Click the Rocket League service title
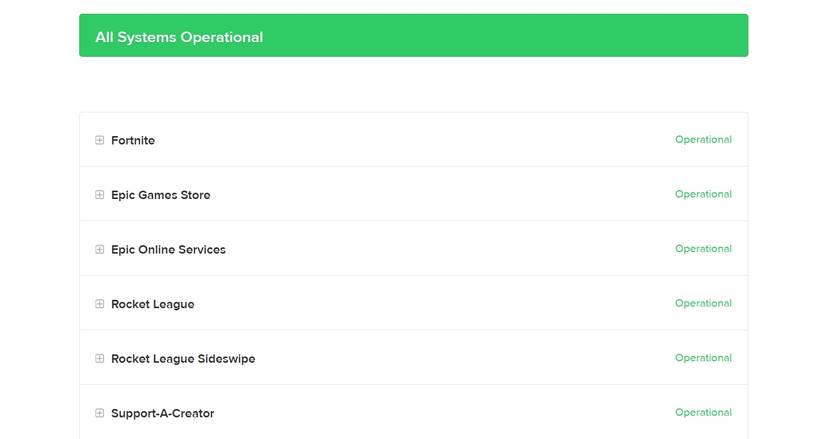 pos(153,304)
